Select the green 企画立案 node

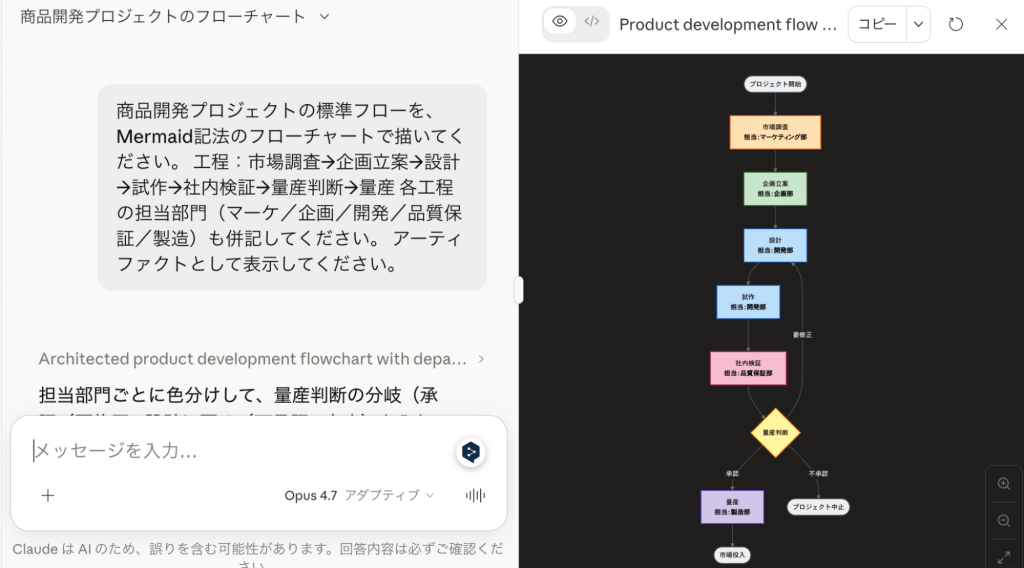coord(775,189)
